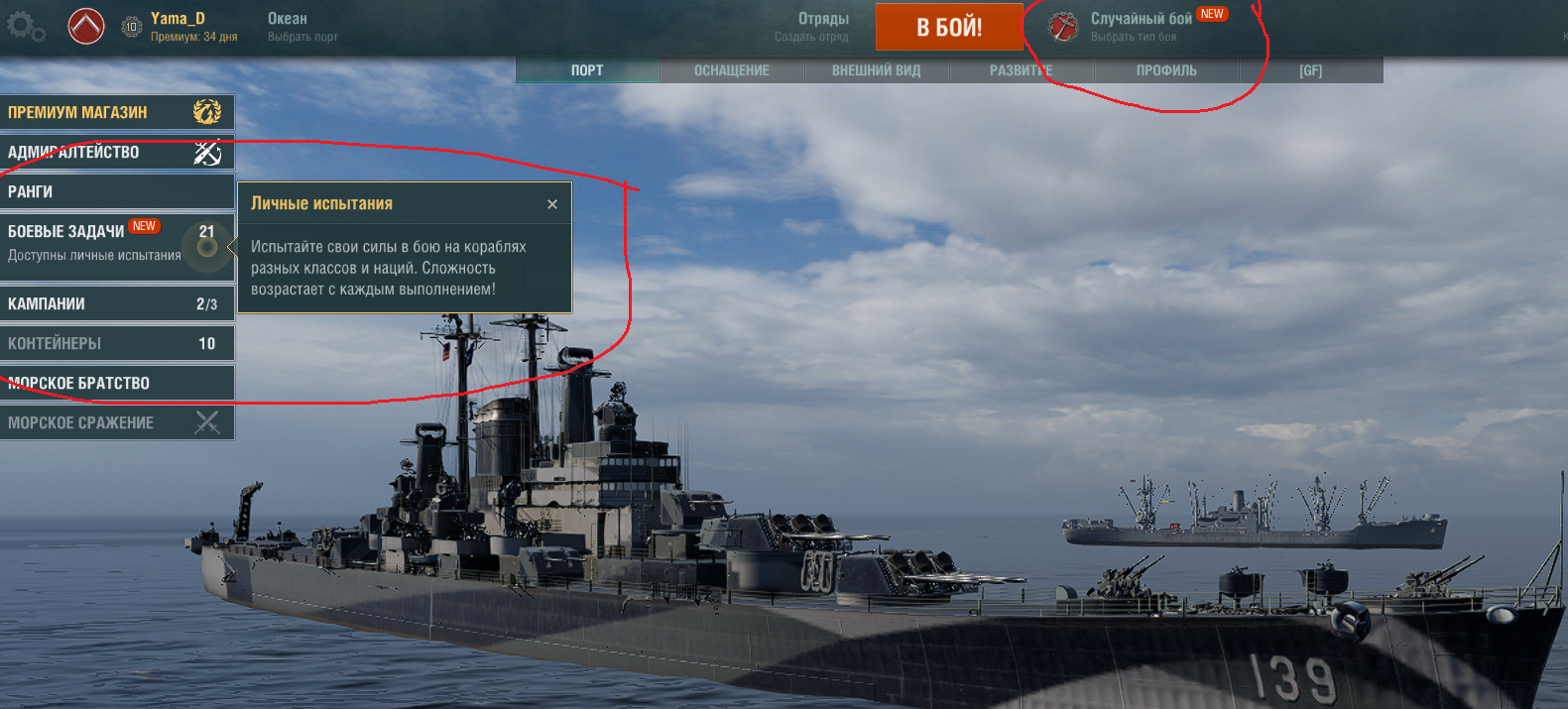This screenshot has height=709, width=1568.
Task: Open the Случайный бой battle type selector
Action: pyautogui.click(x=1139, y=27)
